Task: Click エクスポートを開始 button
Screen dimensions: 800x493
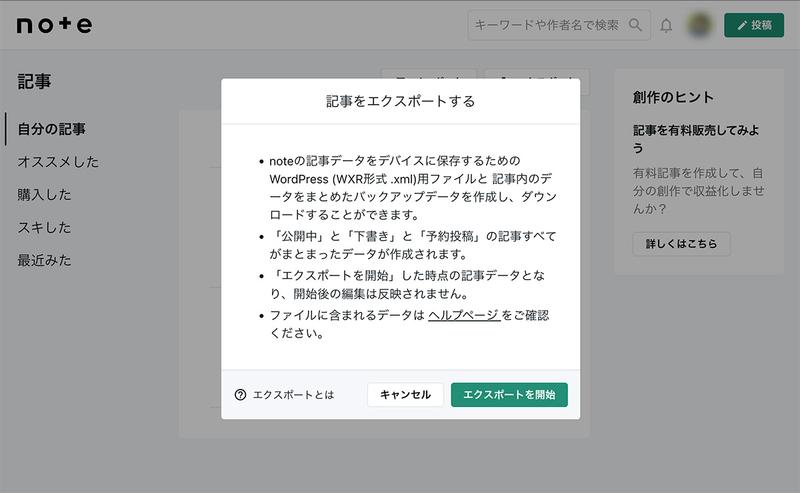Action: point(509,395)
